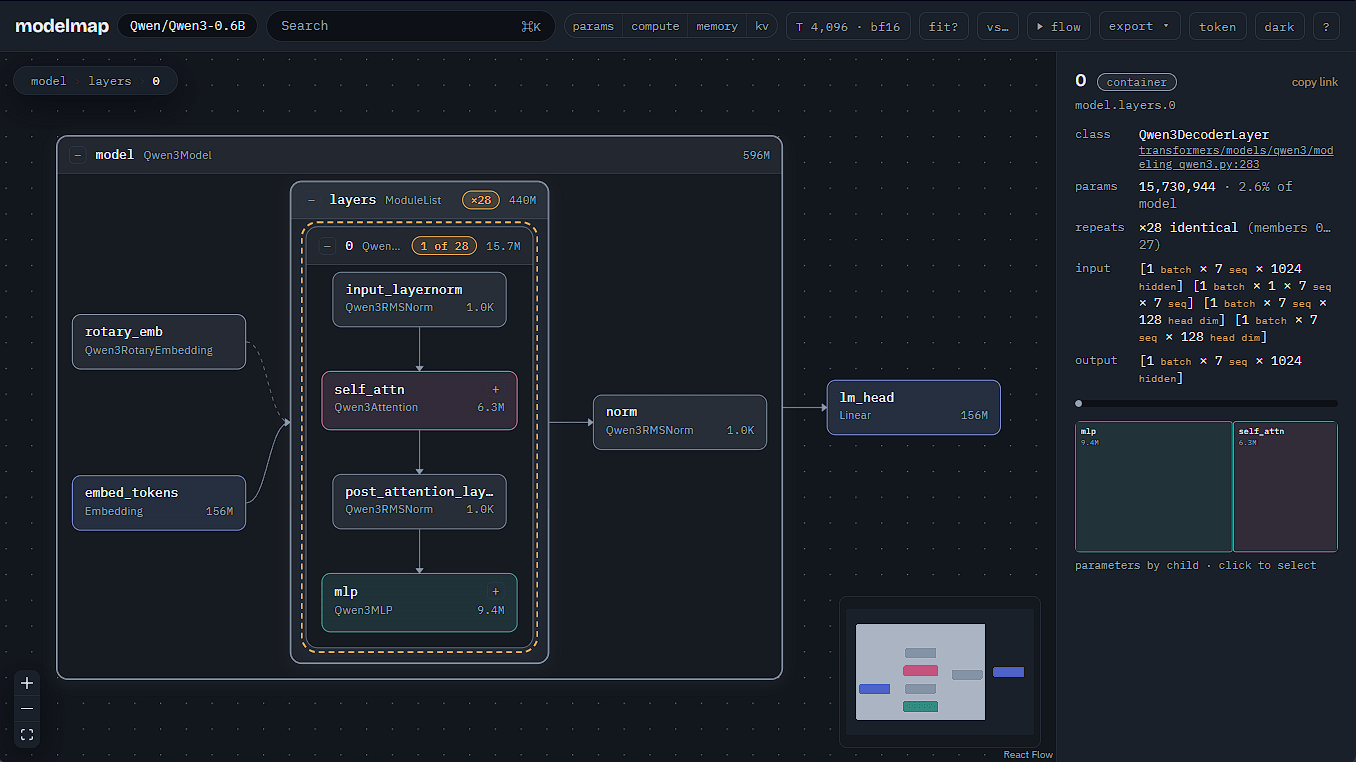Open the export dropdown menu
The image size is (1356, 762).
[1139, 26]
